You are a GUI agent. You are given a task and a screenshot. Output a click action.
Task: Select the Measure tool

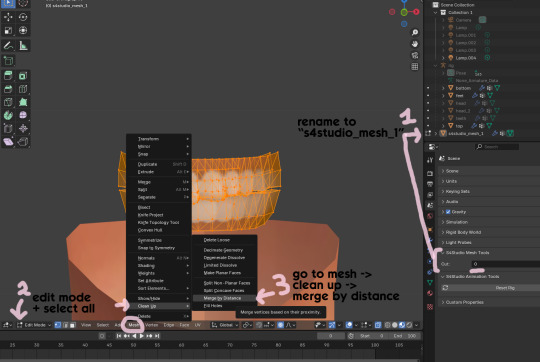pos(23,45)
